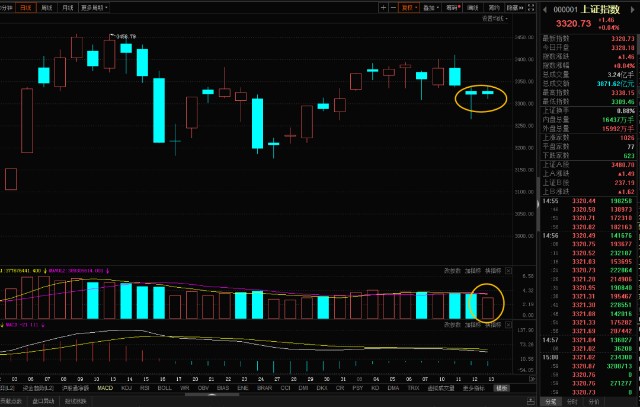Viewport: 640px width, 407px height.
Task: Switch indicator to MACD
Action: tap(105, 388)
